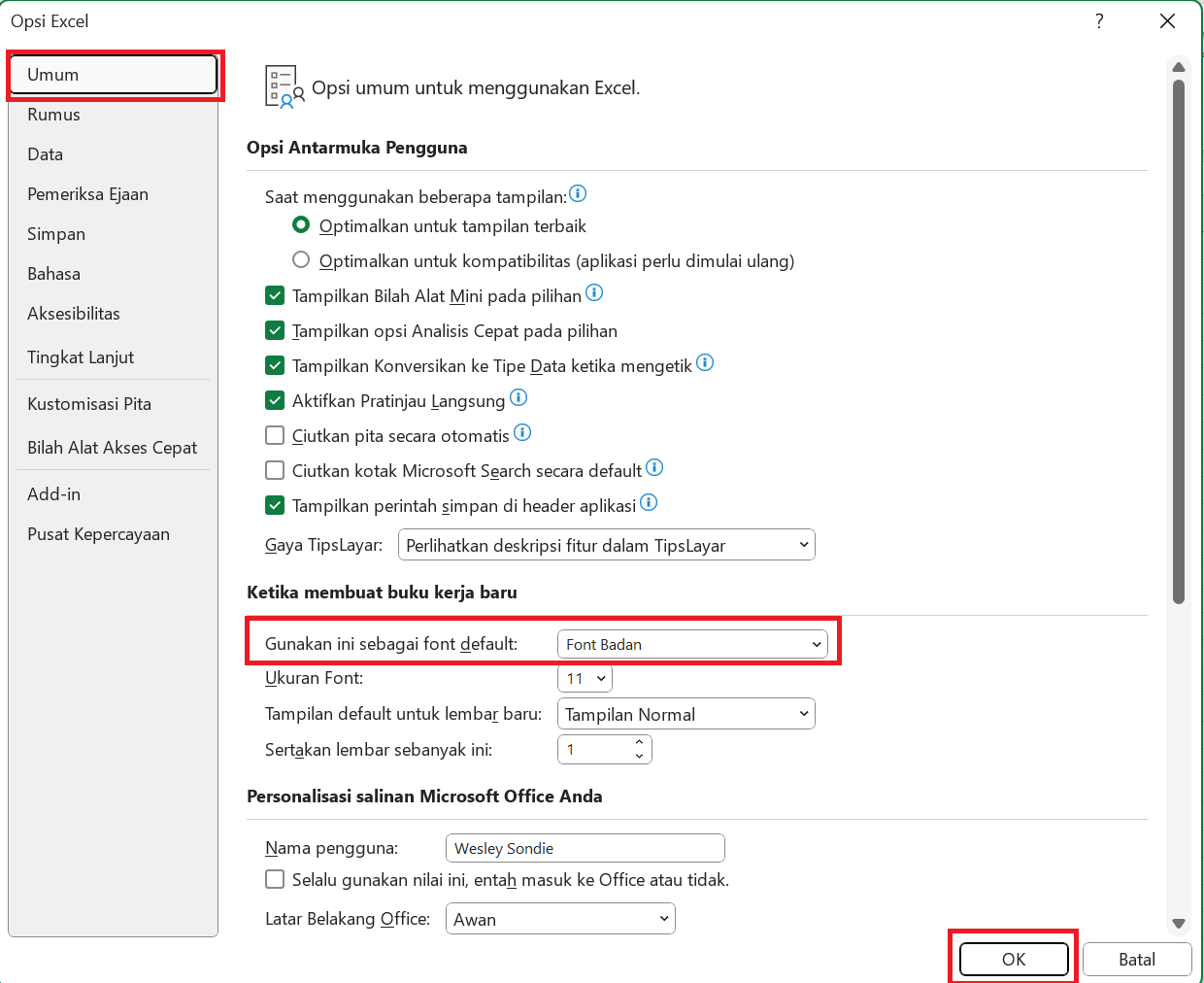The image size is (1204, 983).
Task: Click info icon next to 'Aktifkan Pratinjau Langsung'
Action: coord(518,397)
